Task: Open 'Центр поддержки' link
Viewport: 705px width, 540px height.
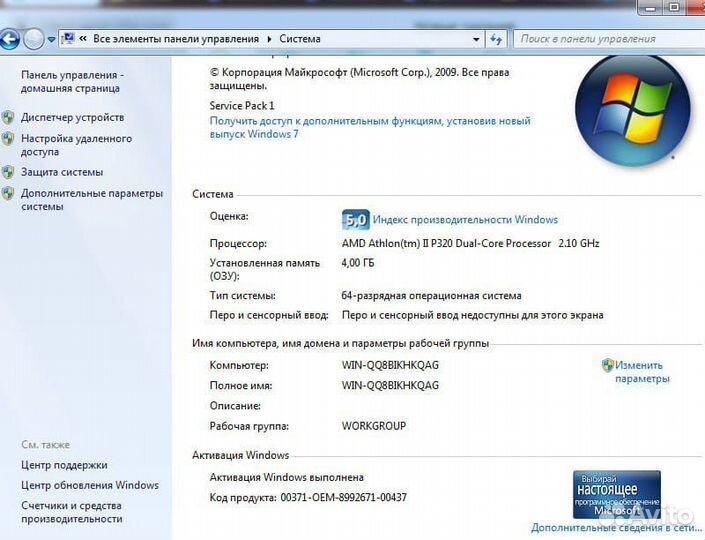Action: click(64, 465)
